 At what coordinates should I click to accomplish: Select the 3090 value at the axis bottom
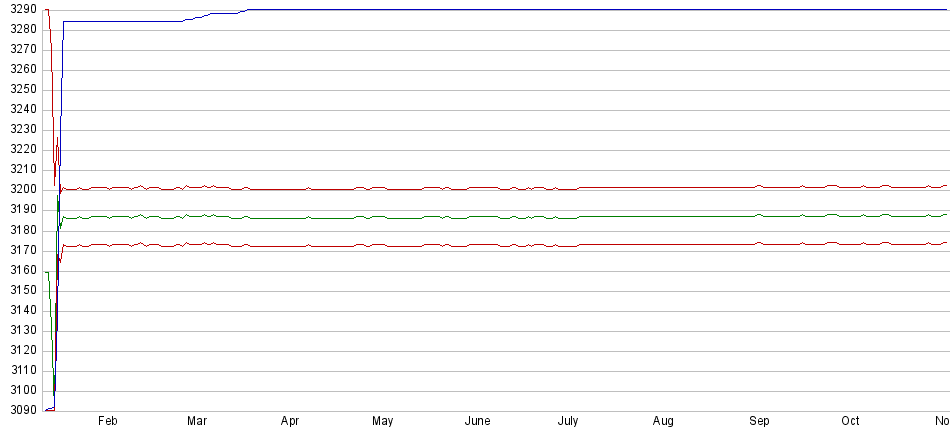21,410
